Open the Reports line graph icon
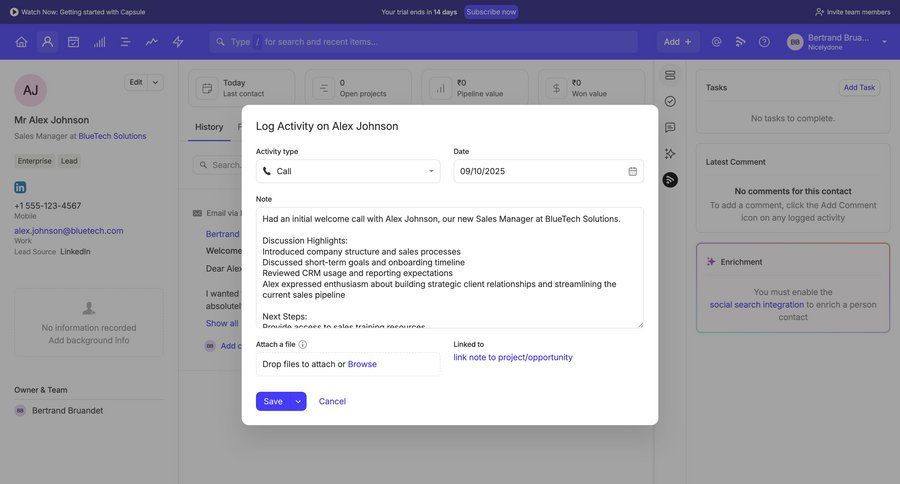 (152, 42)
